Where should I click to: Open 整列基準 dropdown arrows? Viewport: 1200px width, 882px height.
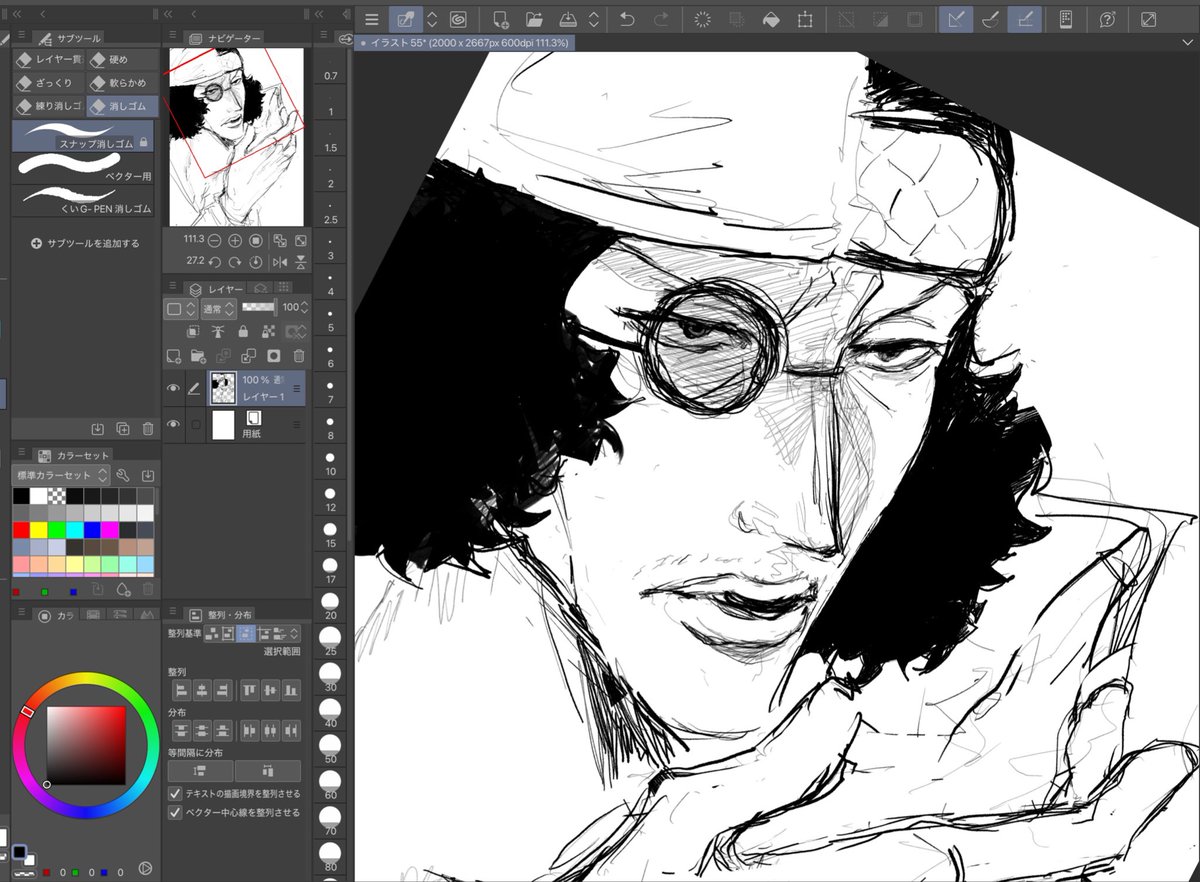click(294, 633)
